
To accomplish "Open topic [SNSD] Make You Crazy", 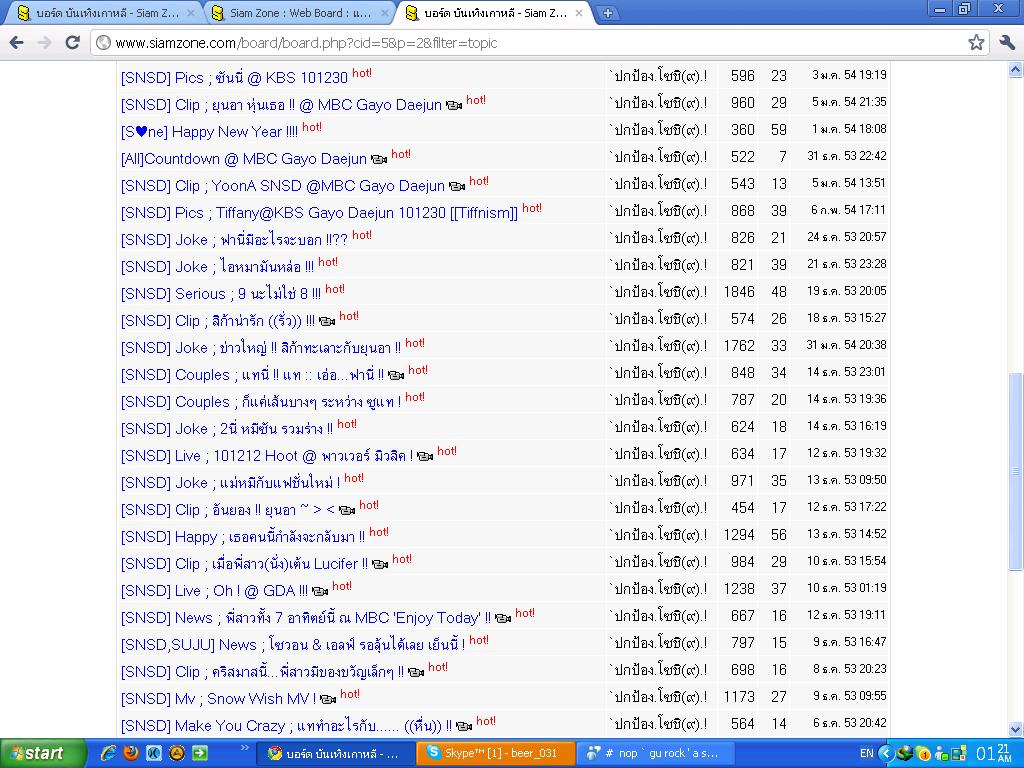I will [286, 726].
